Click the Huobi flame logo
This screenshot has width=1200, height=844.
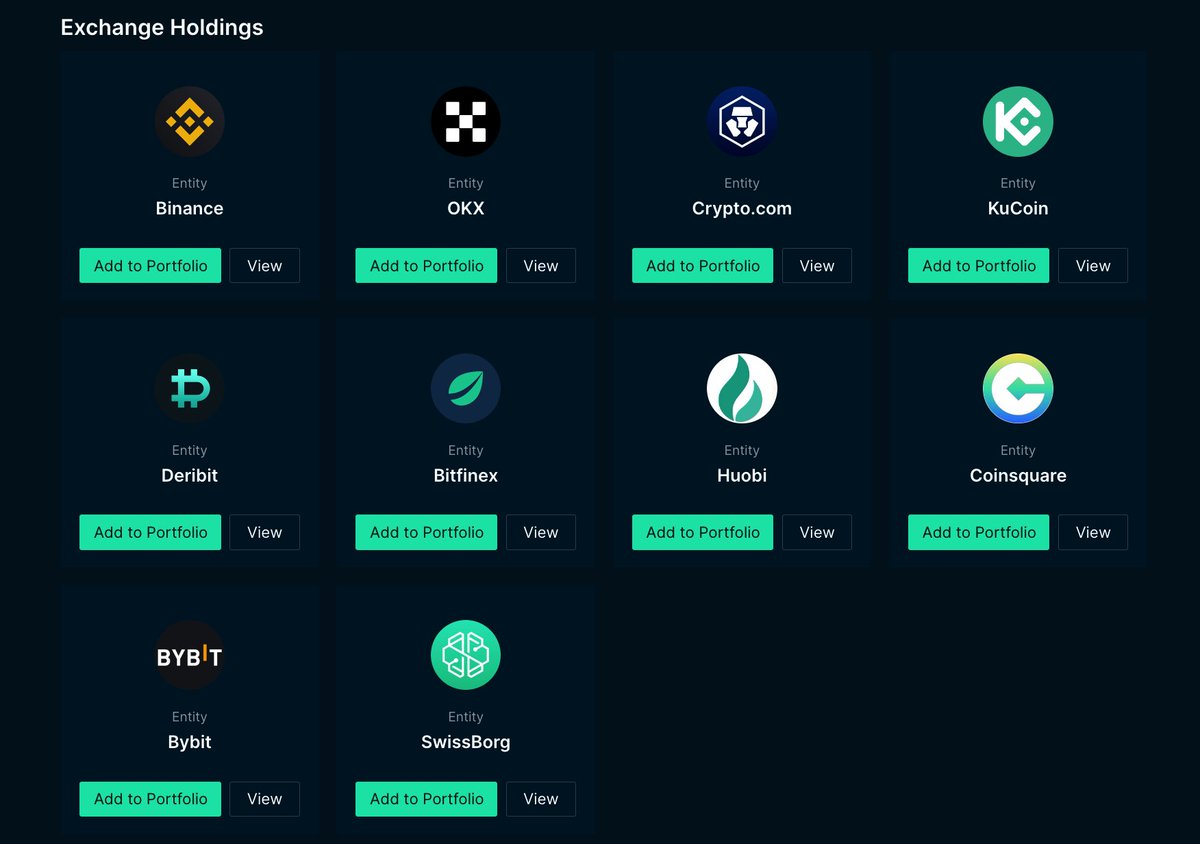click(x=742, y=388)
